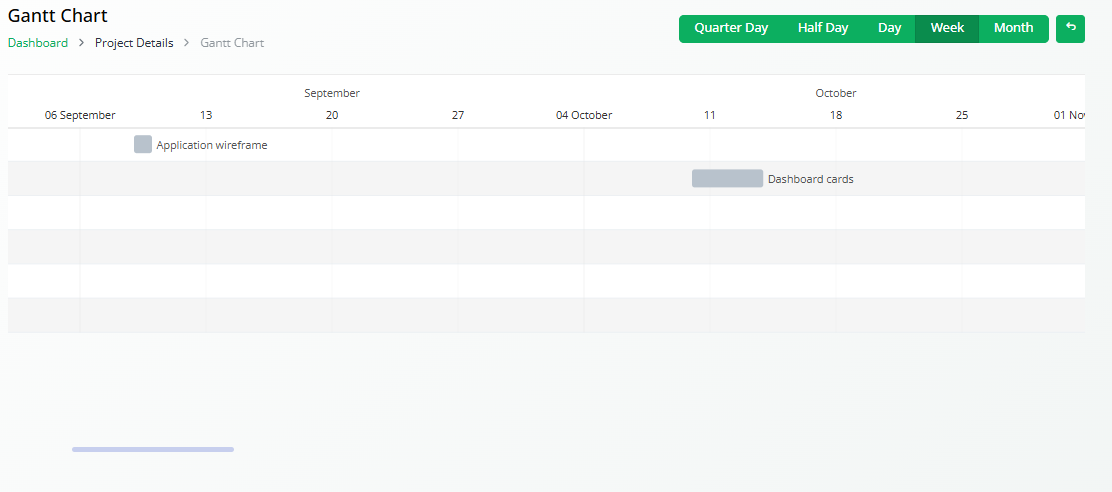
Task: Click the 18 date column header
Action: [836, 115]
